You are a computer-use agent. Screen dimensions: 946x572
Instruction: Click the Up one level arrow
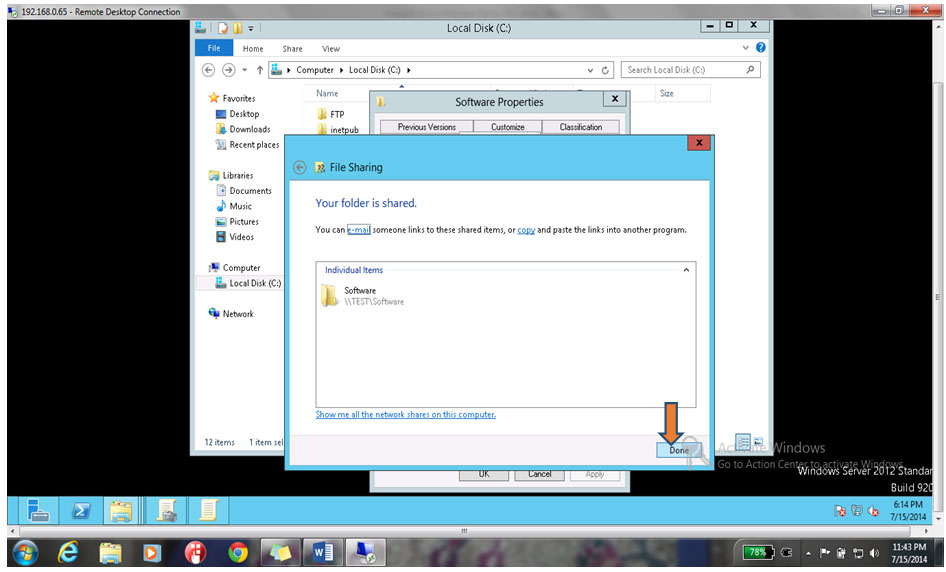259,70
